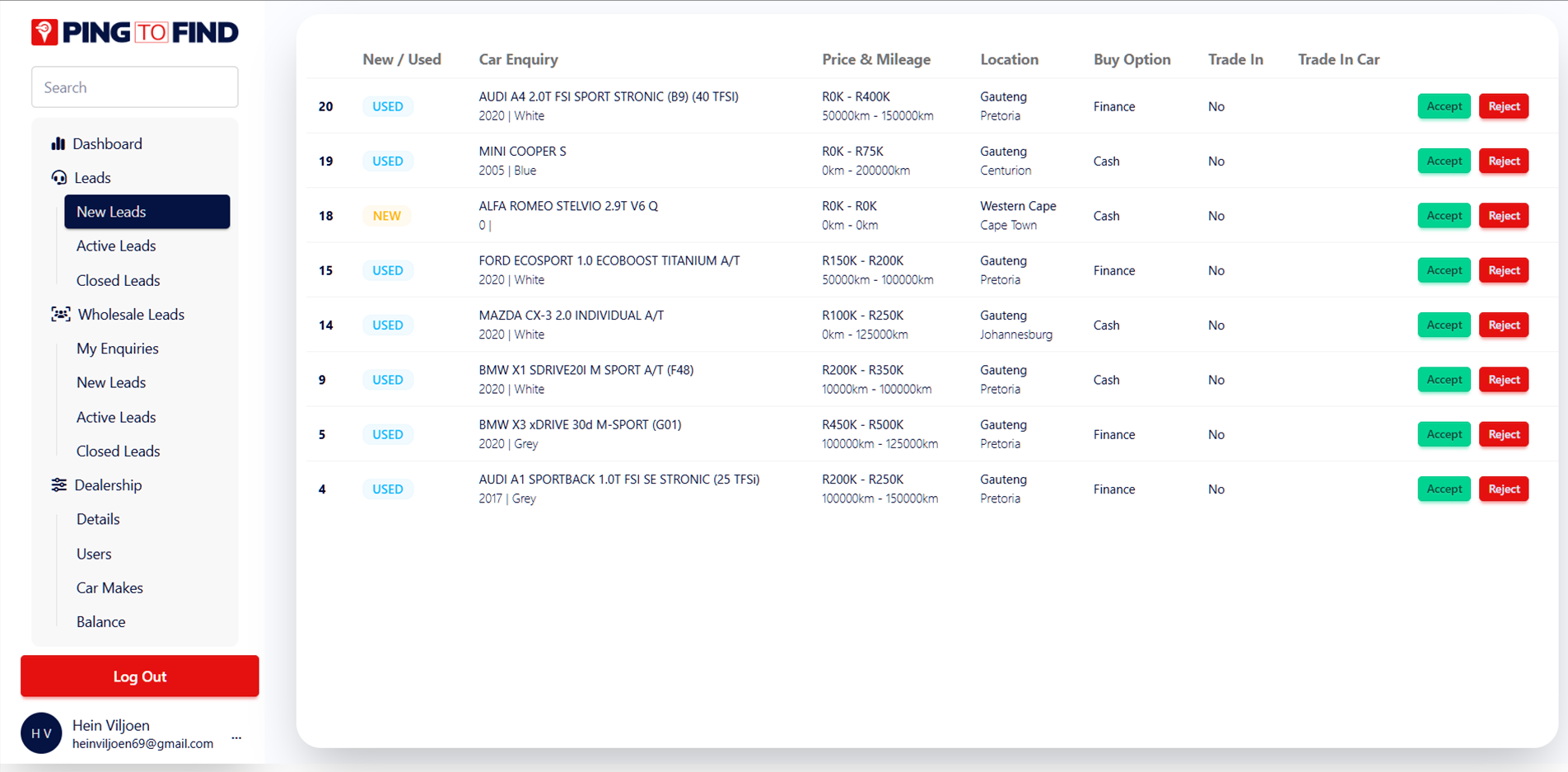Click the Dashboard bar chart icon
Screen dimensions: 1568x772
58,143
